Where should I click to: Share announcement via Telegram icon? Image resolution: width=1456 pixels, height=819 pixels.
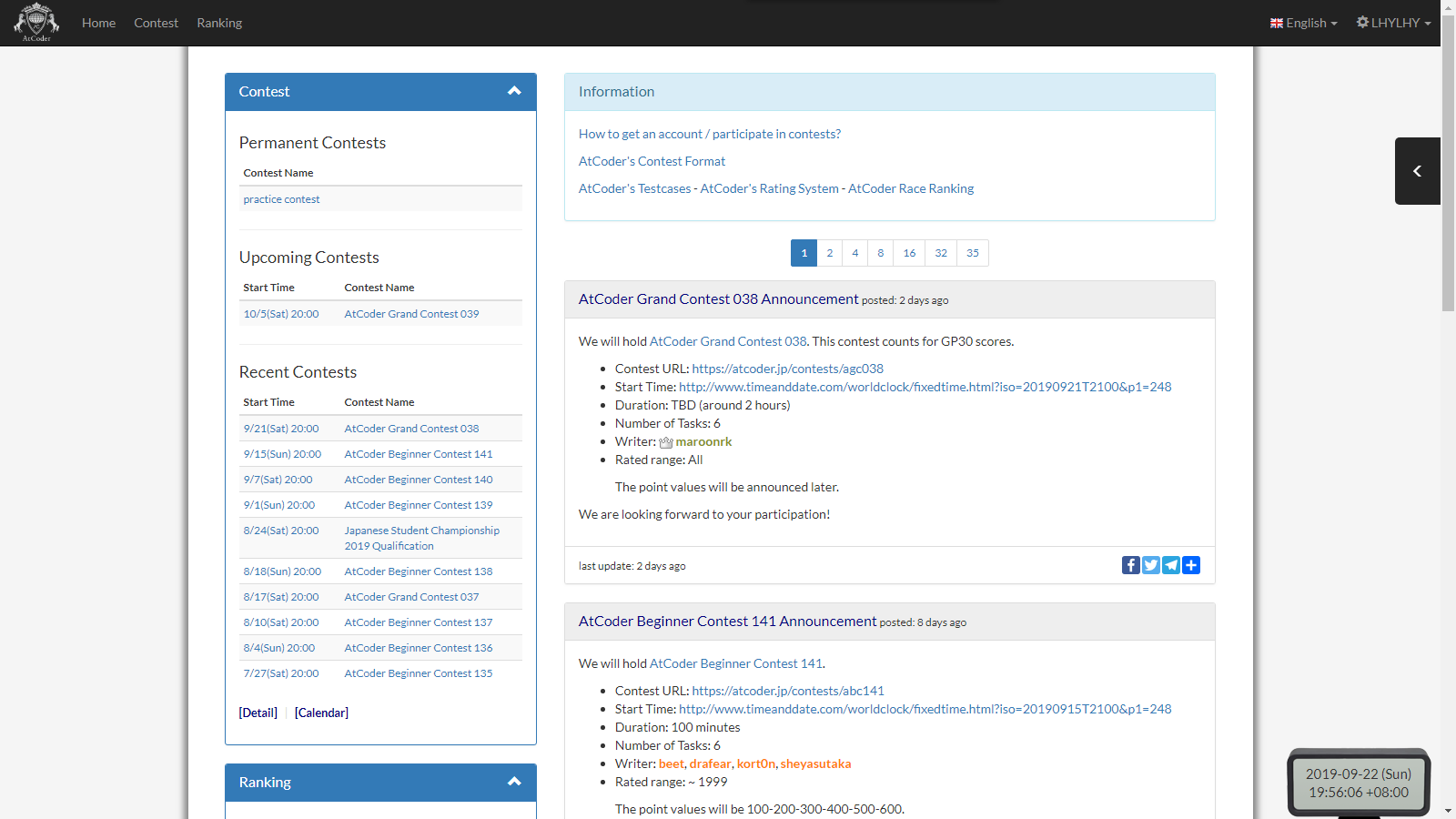[x=1171, y=565]
